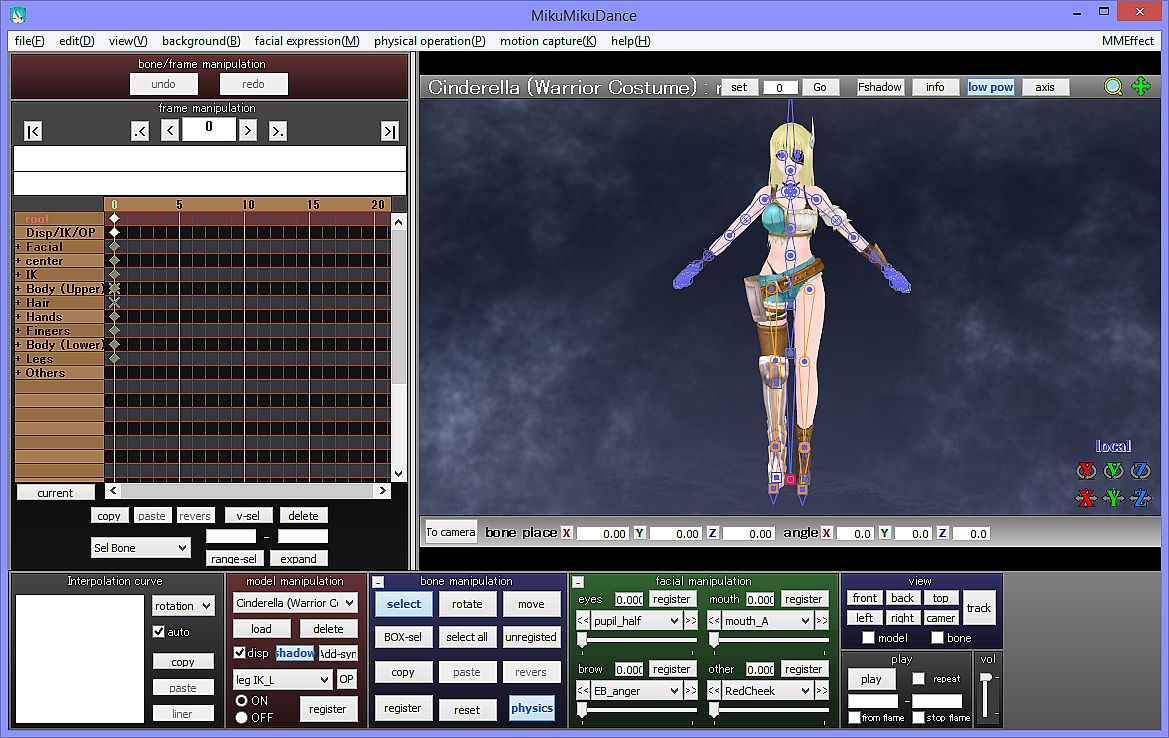Step forward one frame
Screen dimensions: 1169x738
coord(247,131)
